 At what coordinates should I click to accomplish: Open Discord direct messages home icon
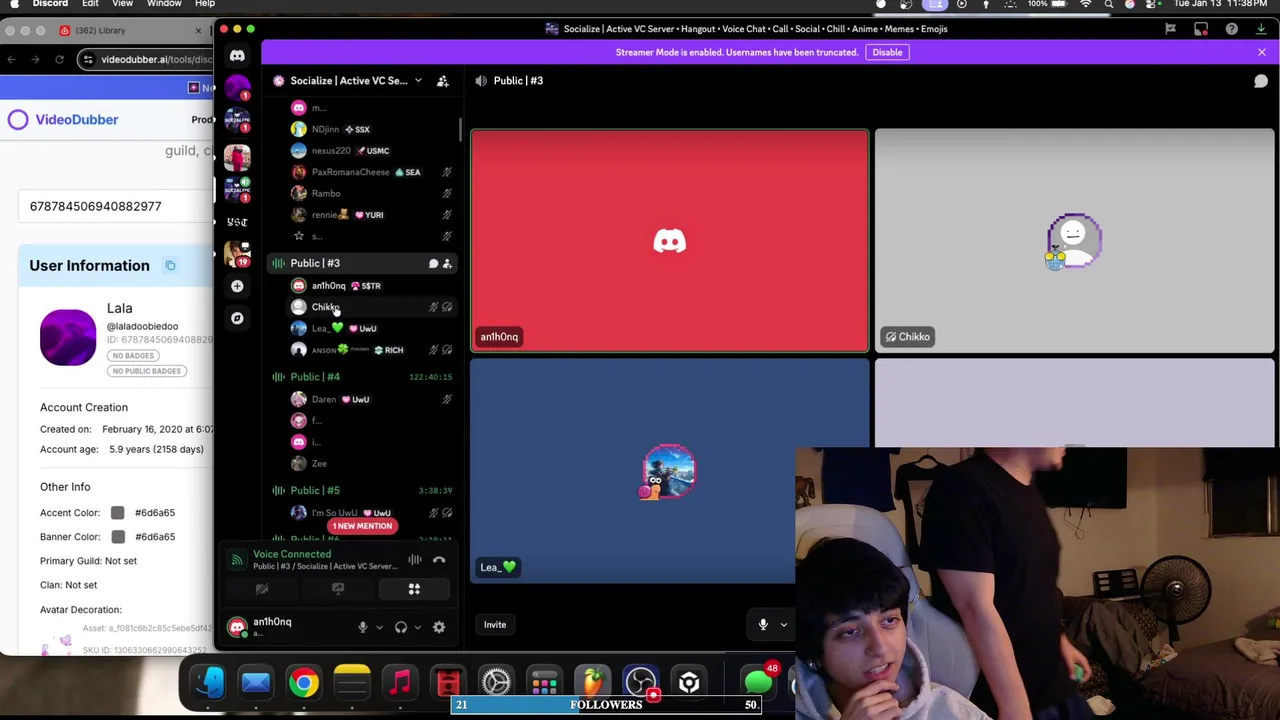tap(237, 56)
